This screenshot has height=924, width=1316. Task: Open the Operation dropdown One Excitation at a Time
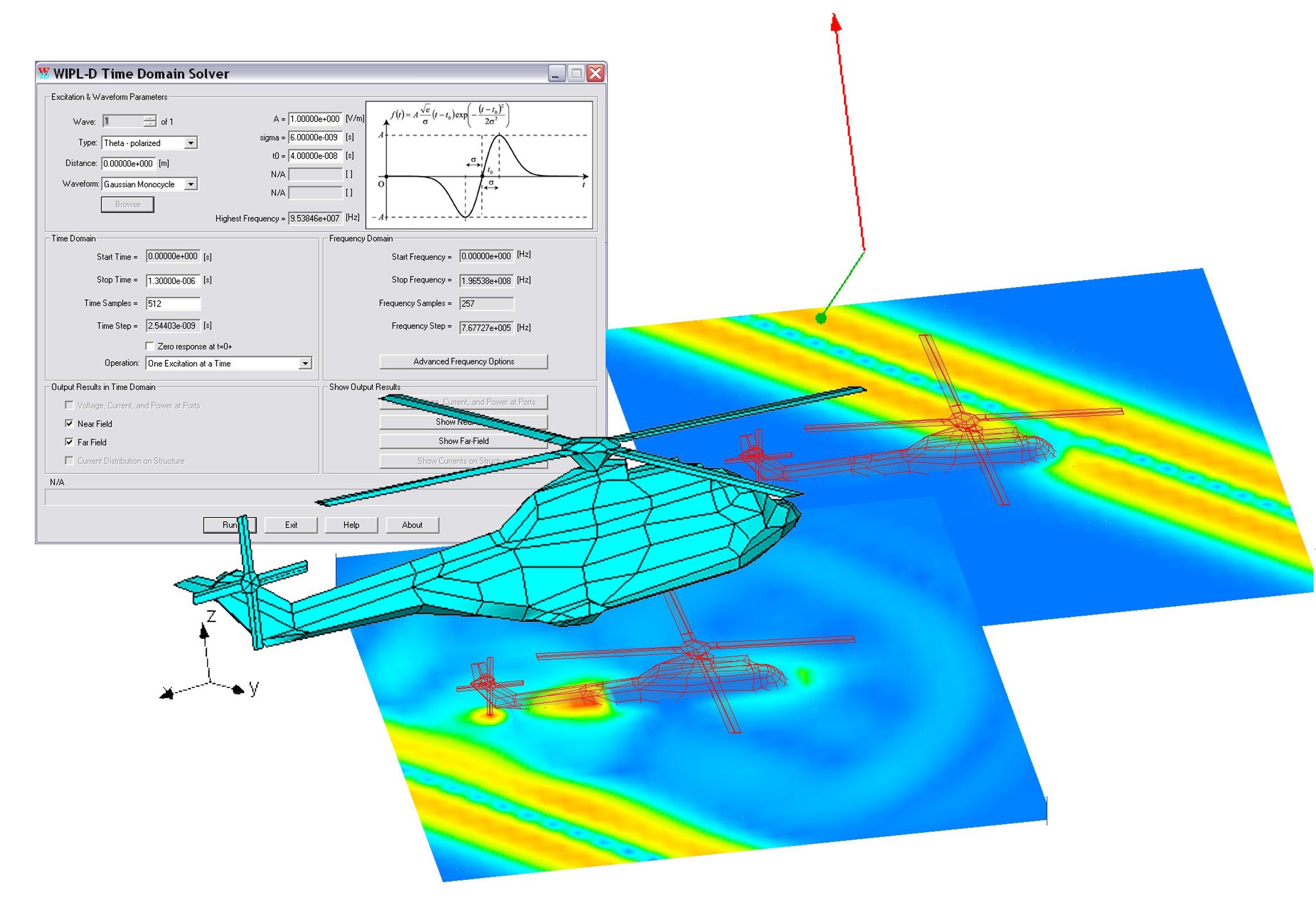pos(305,363)
